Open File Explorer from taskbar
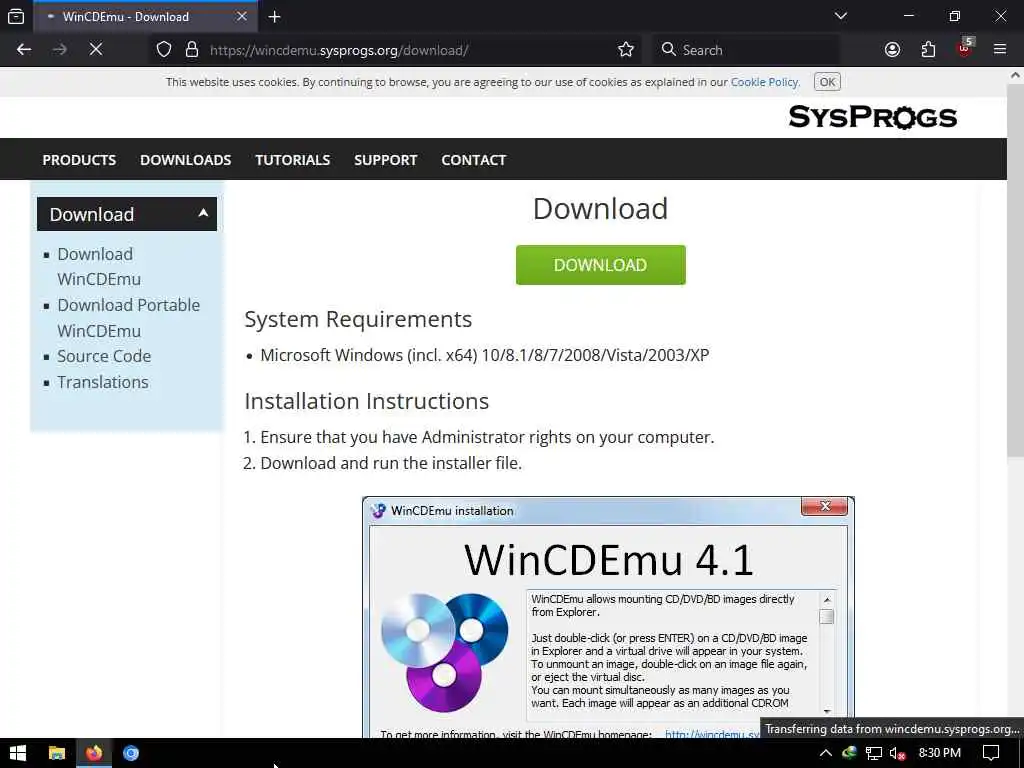This screenshot has height=768, width=1024. [x=57, y=753]
